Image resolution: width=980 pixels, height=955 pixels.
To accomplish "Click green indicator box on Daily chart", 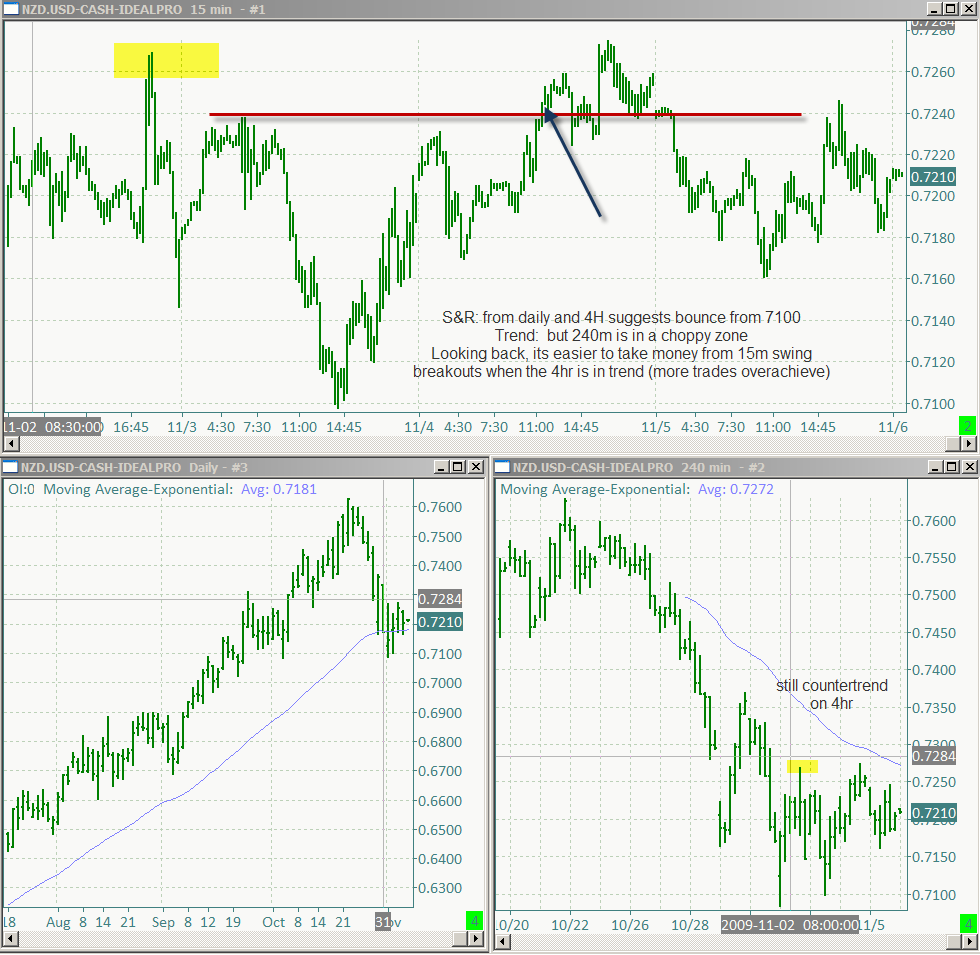I will point(474,921).
